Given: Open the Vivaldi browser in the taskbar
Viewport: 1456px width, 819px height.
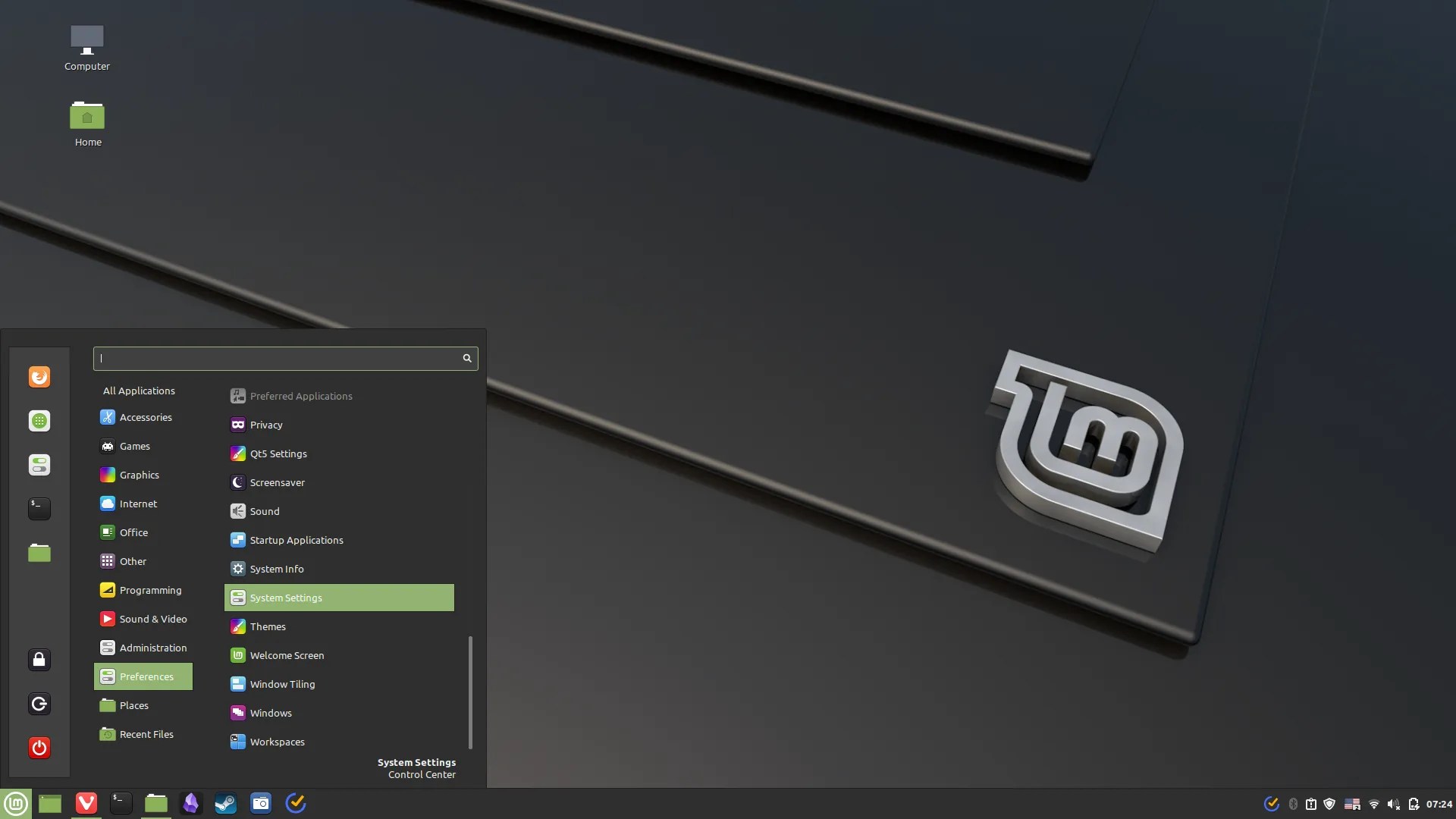Looking at the screenshot, I should (x=86, y=803).
